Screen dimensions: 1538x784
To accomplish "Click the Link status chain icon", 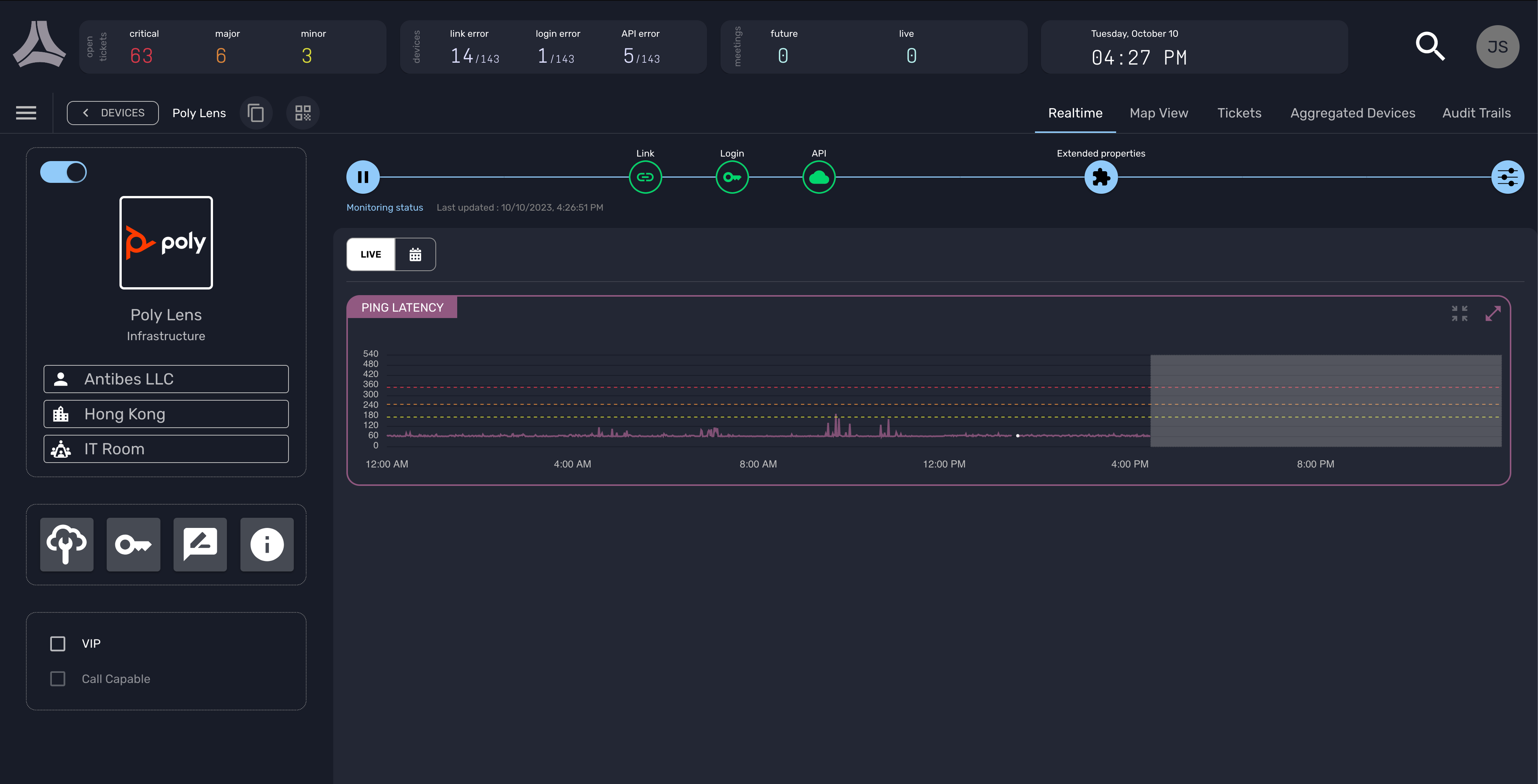I will tap(645, 177).
